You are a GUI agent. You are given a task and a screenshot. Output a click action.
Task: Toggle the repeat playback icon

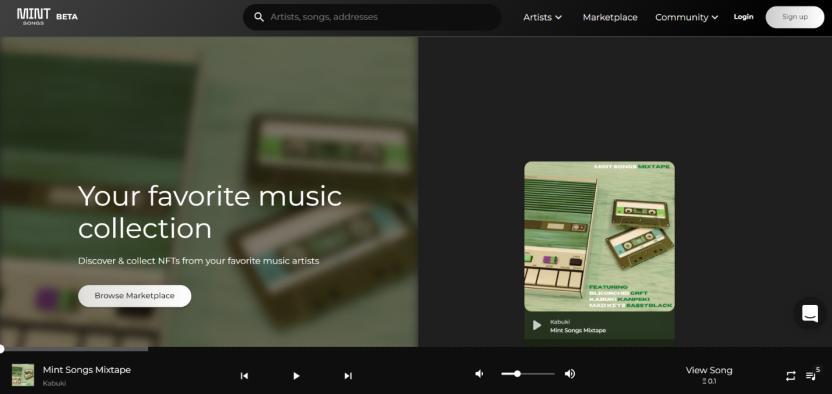[791, 376]
